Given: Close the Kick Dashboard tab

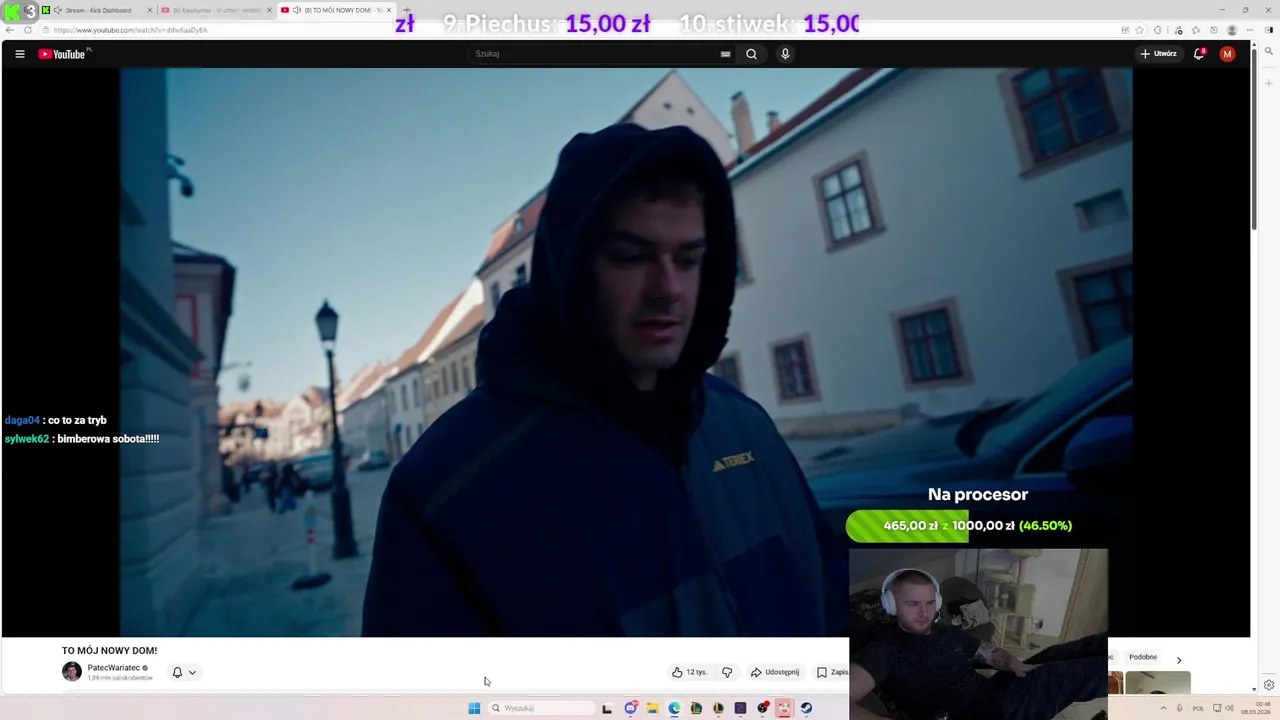Looking at the screenshot, I should [150, 10].
